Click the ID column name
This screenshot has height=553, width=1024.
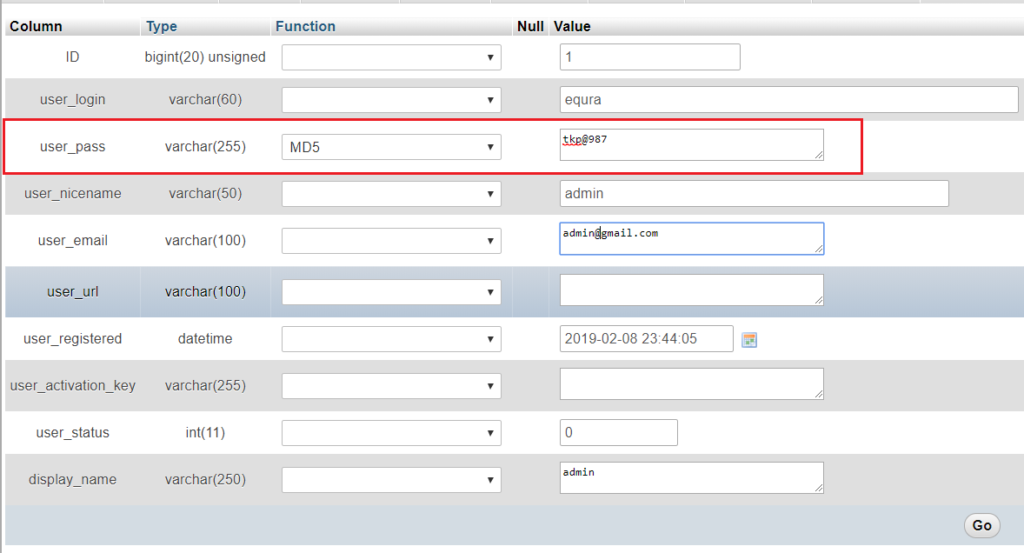point(72,57)
